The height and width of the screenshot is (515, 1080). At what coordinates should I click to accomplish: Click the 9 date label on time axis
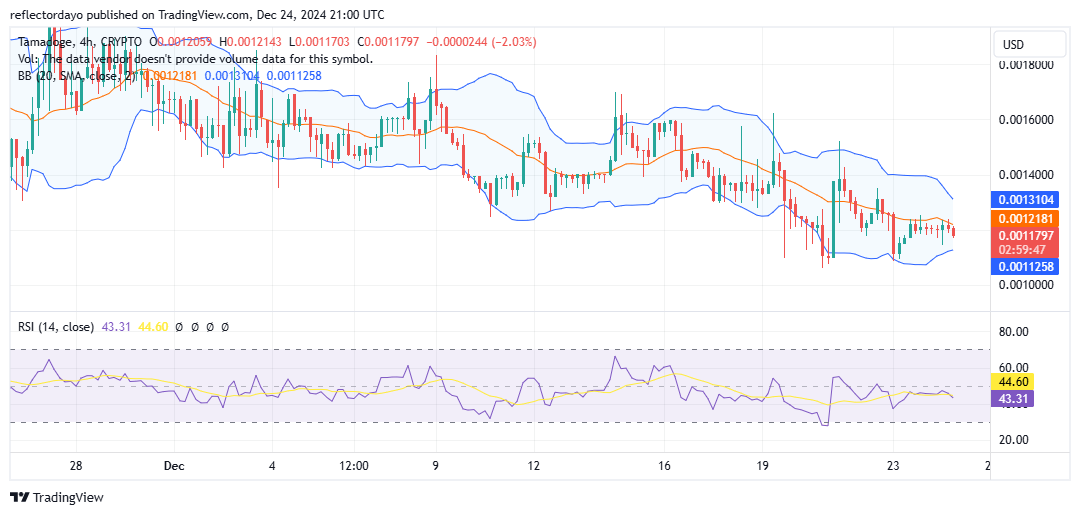[436, 465]
